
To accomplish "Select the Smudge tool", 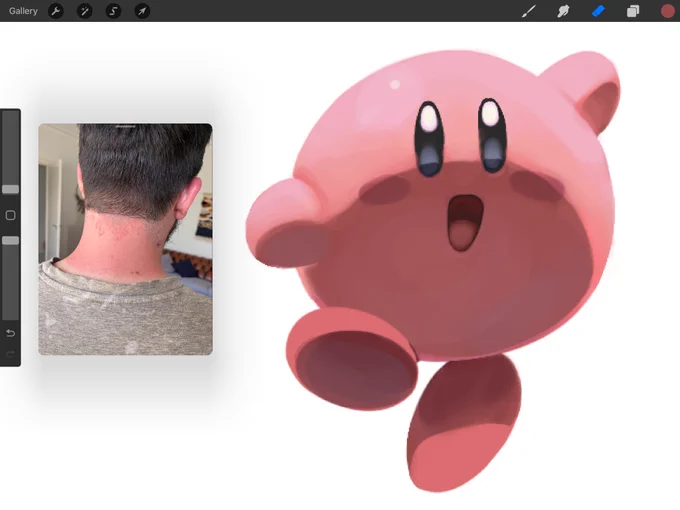I will tap(563, 11).
